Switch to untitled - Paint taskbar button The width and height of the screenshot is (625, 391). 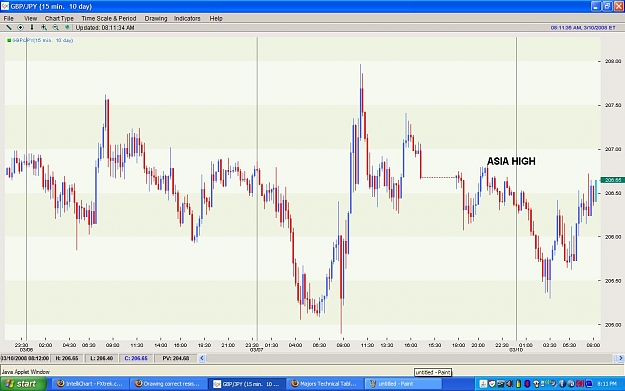[403, 384]
